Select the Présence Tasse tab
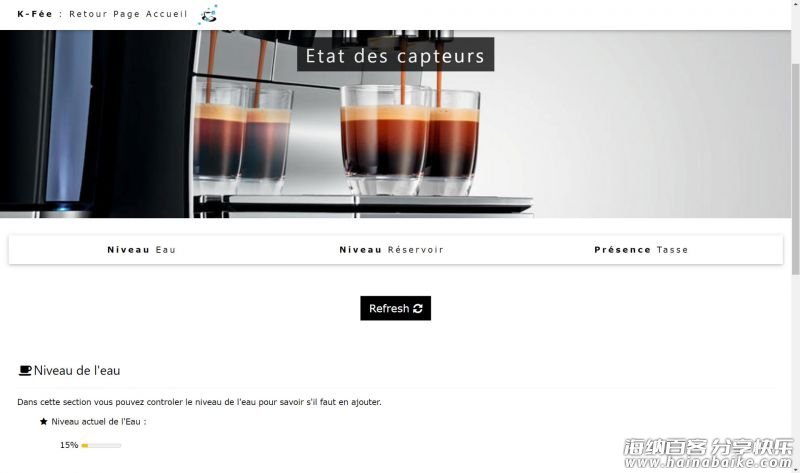This screenshot has height=473, width=800. pyautogui.click(x=641, y=250)
